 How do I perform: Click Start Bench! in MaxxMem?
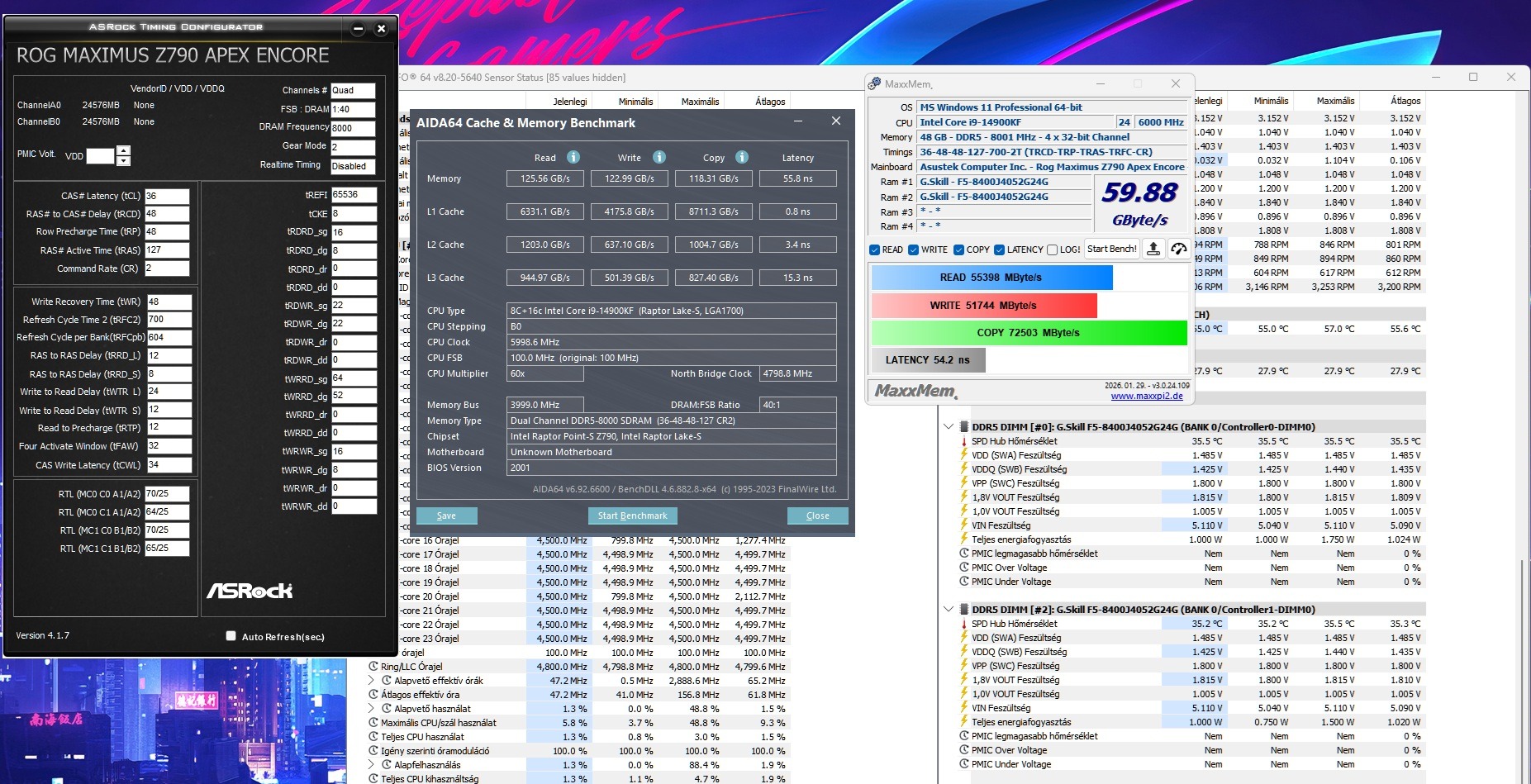[x=1112, y=249]
